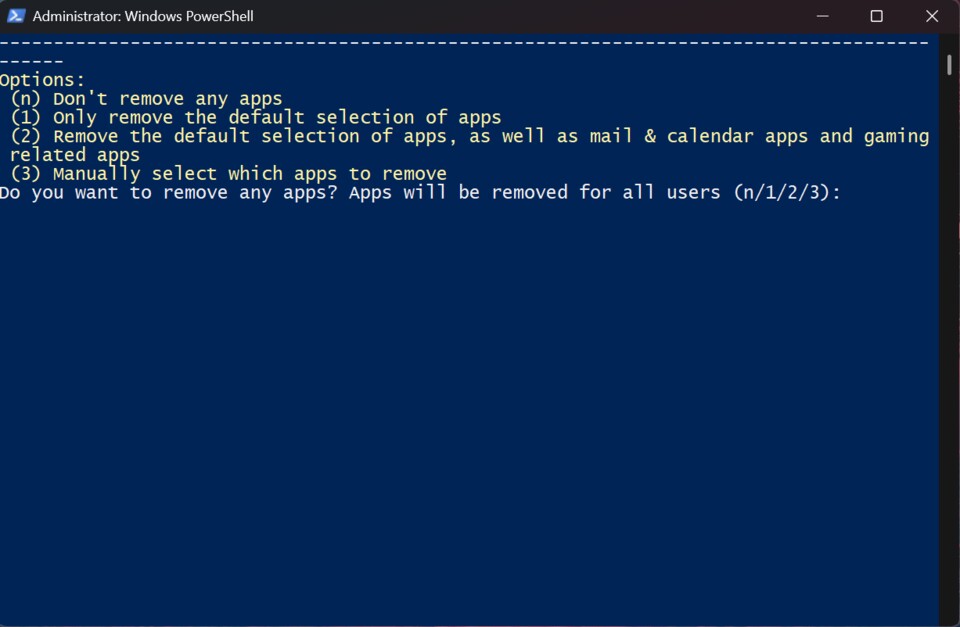Click the word 'gaming' in option 2
960x627 pixels.
coord(896,136)
